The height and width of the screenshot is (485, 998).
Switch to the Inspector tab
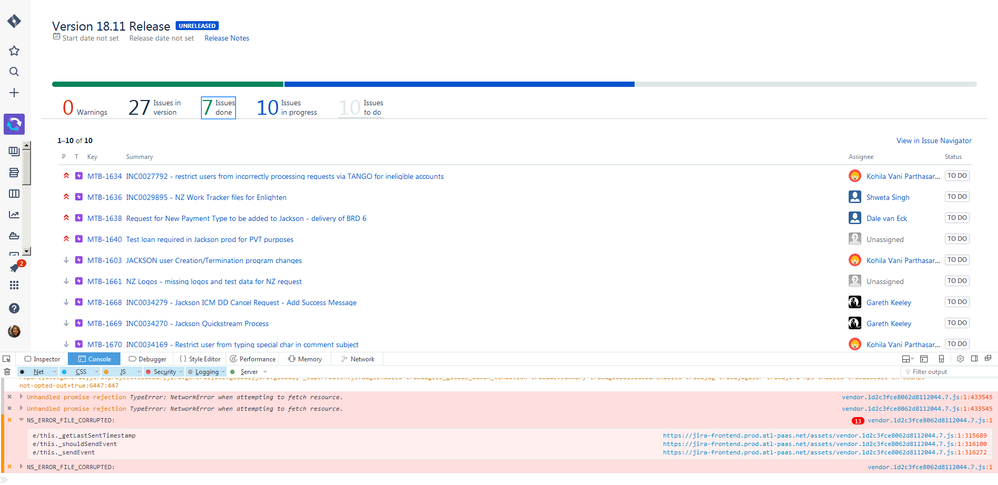42,359
